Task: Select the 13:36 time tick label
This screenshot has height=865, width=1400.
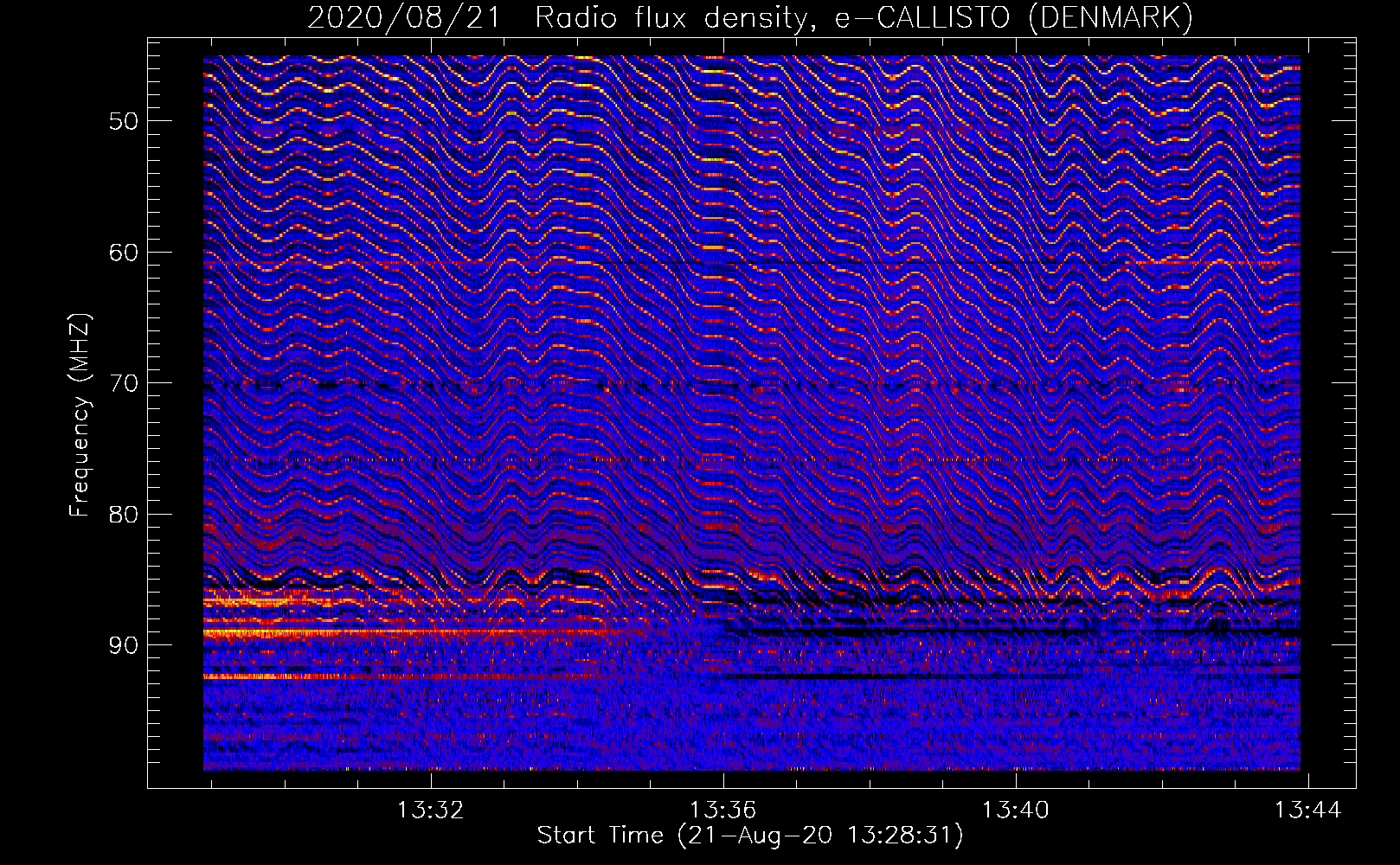Action: [723, 810]
